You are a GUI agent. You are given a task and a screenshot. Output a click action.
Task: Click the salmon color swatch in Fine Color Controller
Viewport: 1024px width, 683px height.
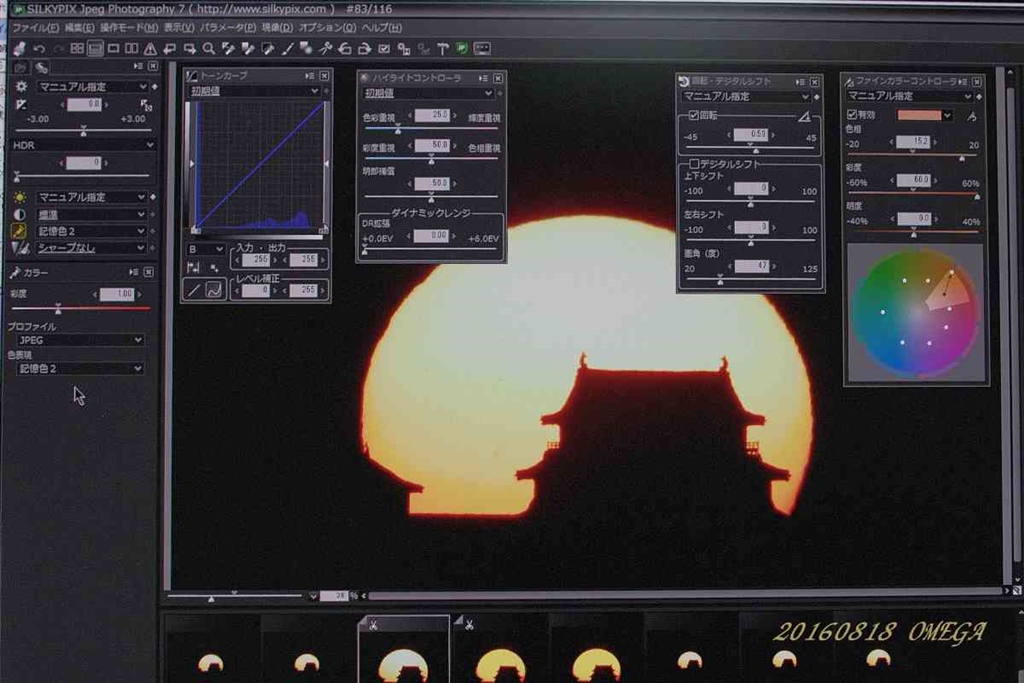click(920, 116)
